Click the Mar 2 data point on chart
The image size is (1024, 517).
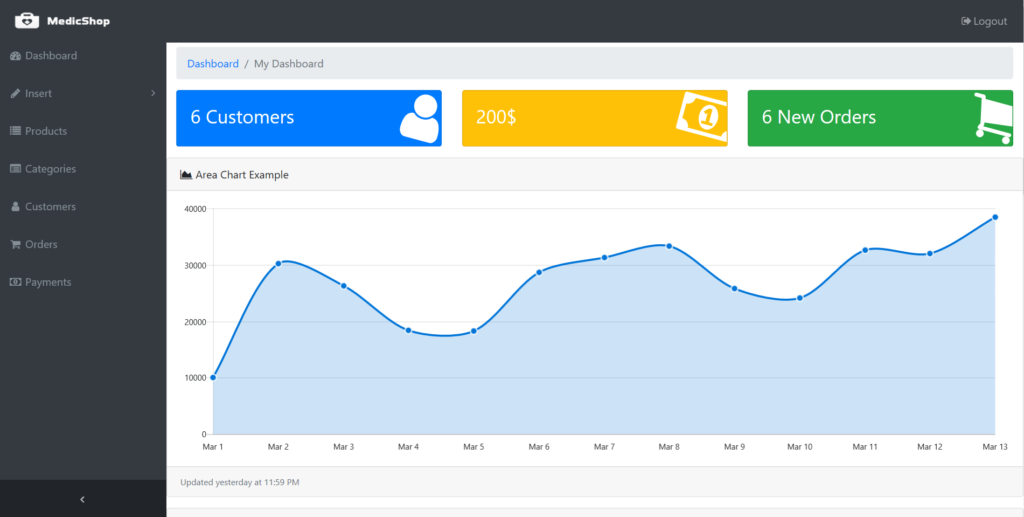coord(279,264)
